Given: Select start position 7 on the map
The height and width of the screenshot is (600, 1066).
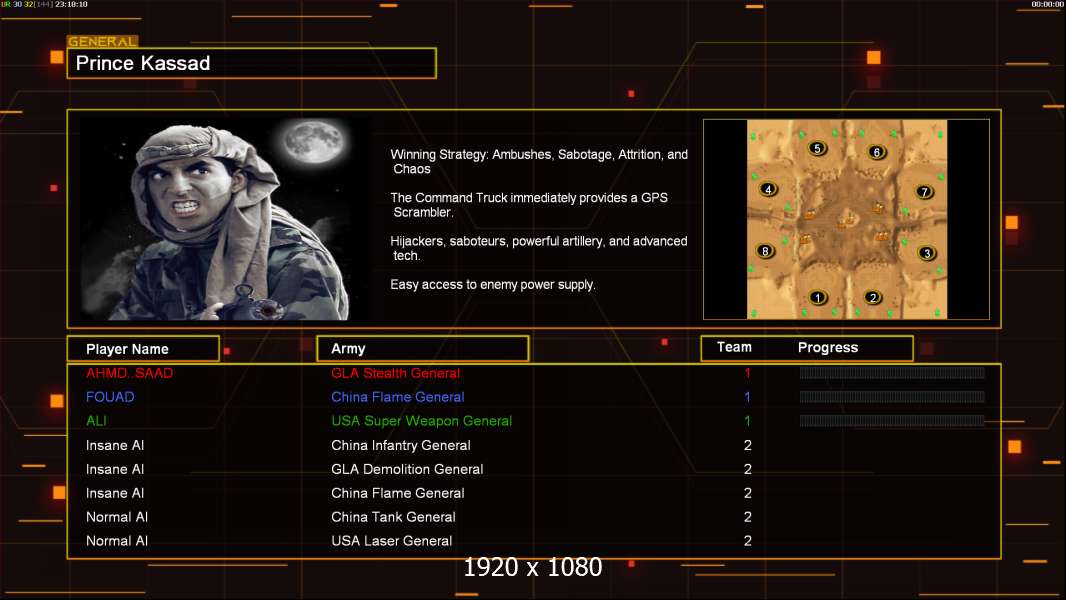Looking at the screenshot, I should (924, 192).
